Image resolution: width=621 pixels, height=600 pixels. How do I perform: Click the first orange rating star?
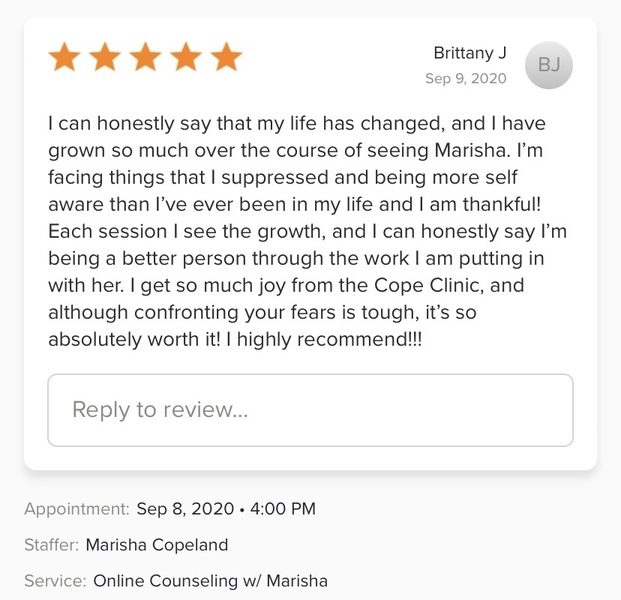(65, 57)
